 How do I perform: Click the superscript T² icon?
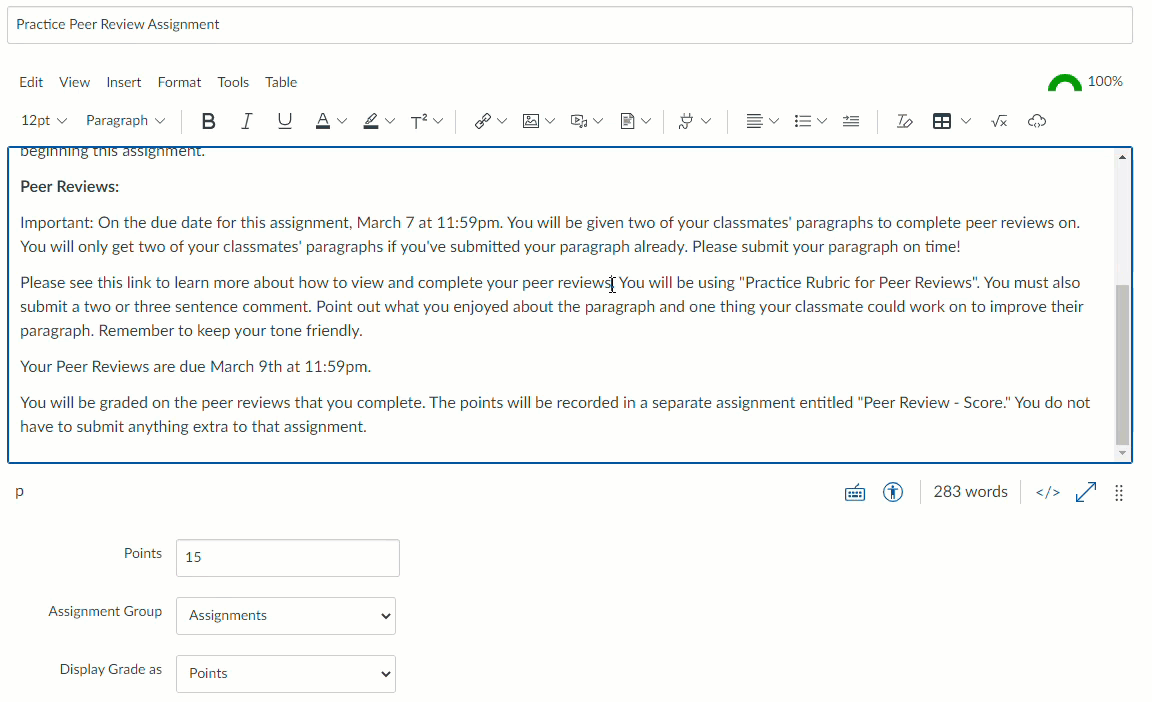coord(419,121)
